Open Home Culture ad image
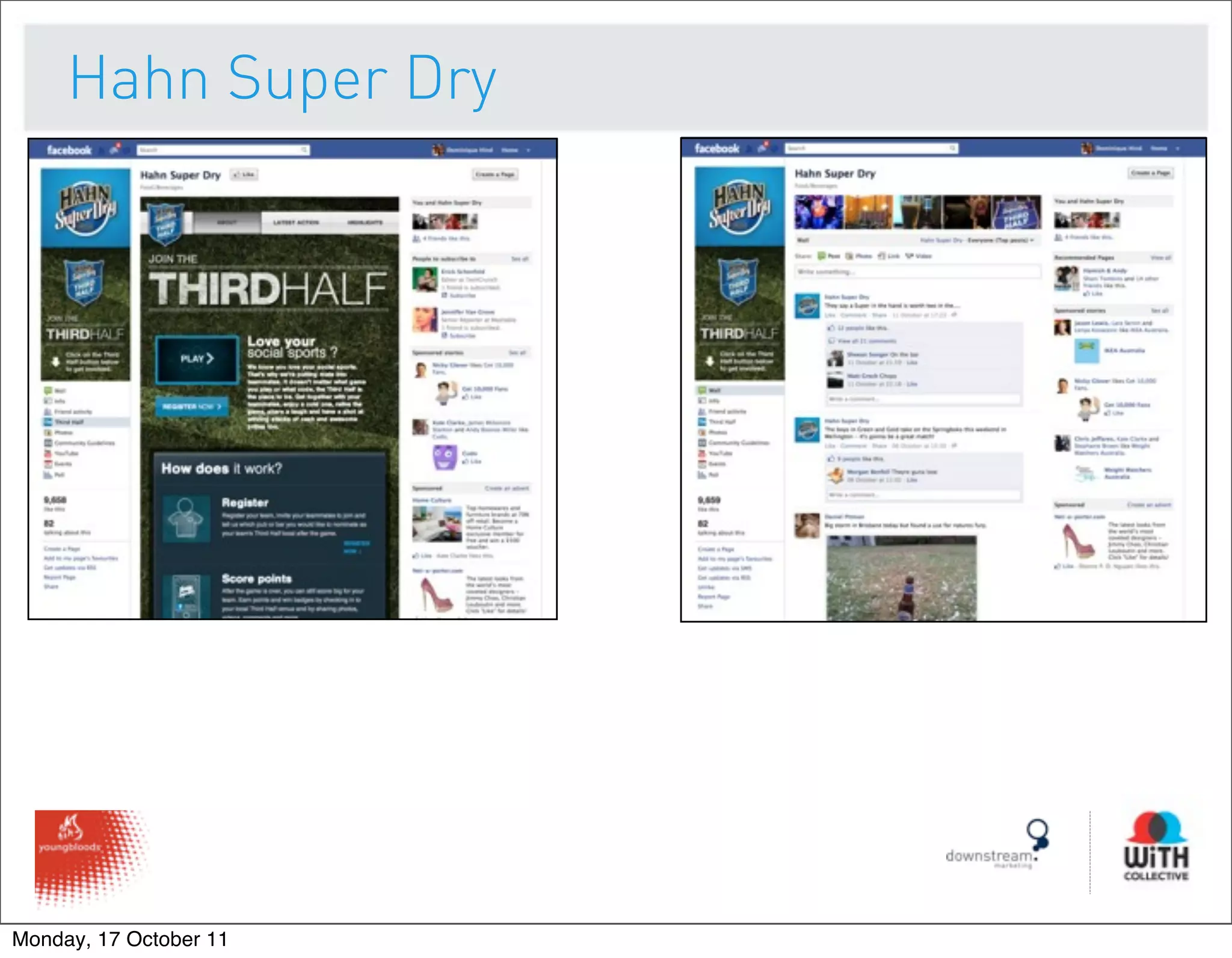The width and height of the screenshot is (1232, 958). click(x=437, y=524)
